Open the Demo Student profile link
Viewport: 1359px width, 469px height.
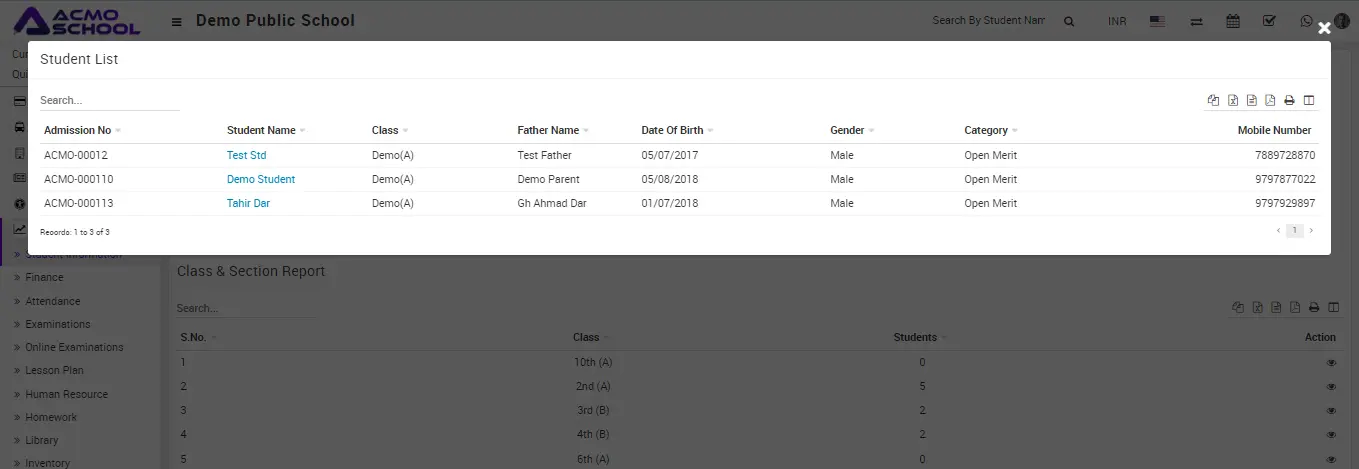[261, 180]
